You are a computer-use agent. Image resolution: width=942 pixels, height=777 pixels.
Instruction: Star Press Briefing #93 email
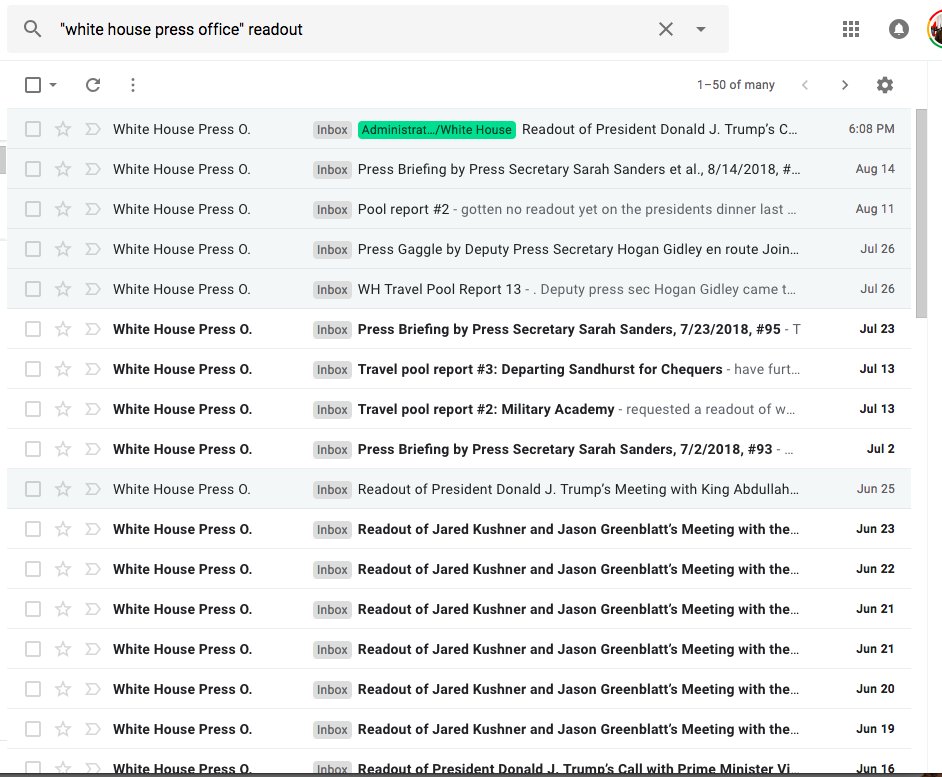pyautogui.click(x=63, y=449)
